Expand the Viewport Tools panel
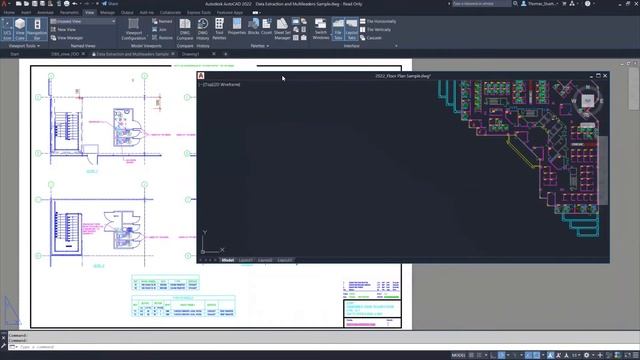640x360 pixels. click(x=24, y=46)
